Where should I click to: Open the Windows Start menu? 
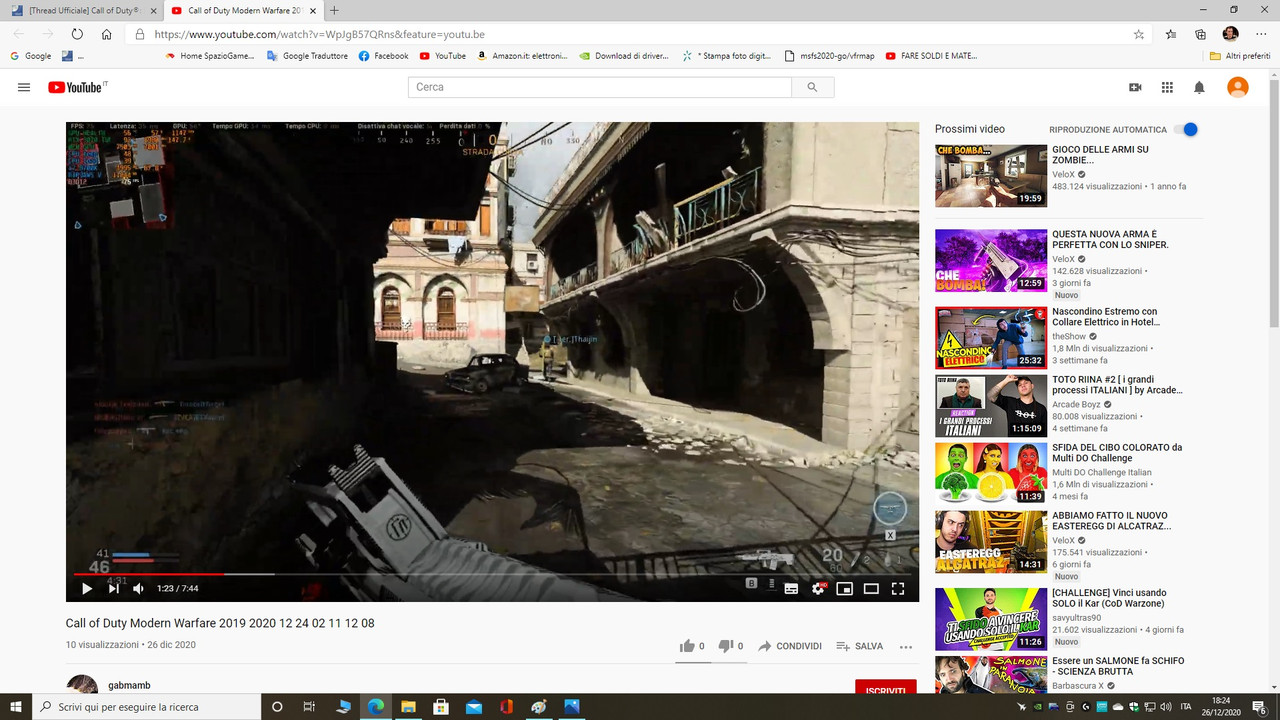point(16,707)
